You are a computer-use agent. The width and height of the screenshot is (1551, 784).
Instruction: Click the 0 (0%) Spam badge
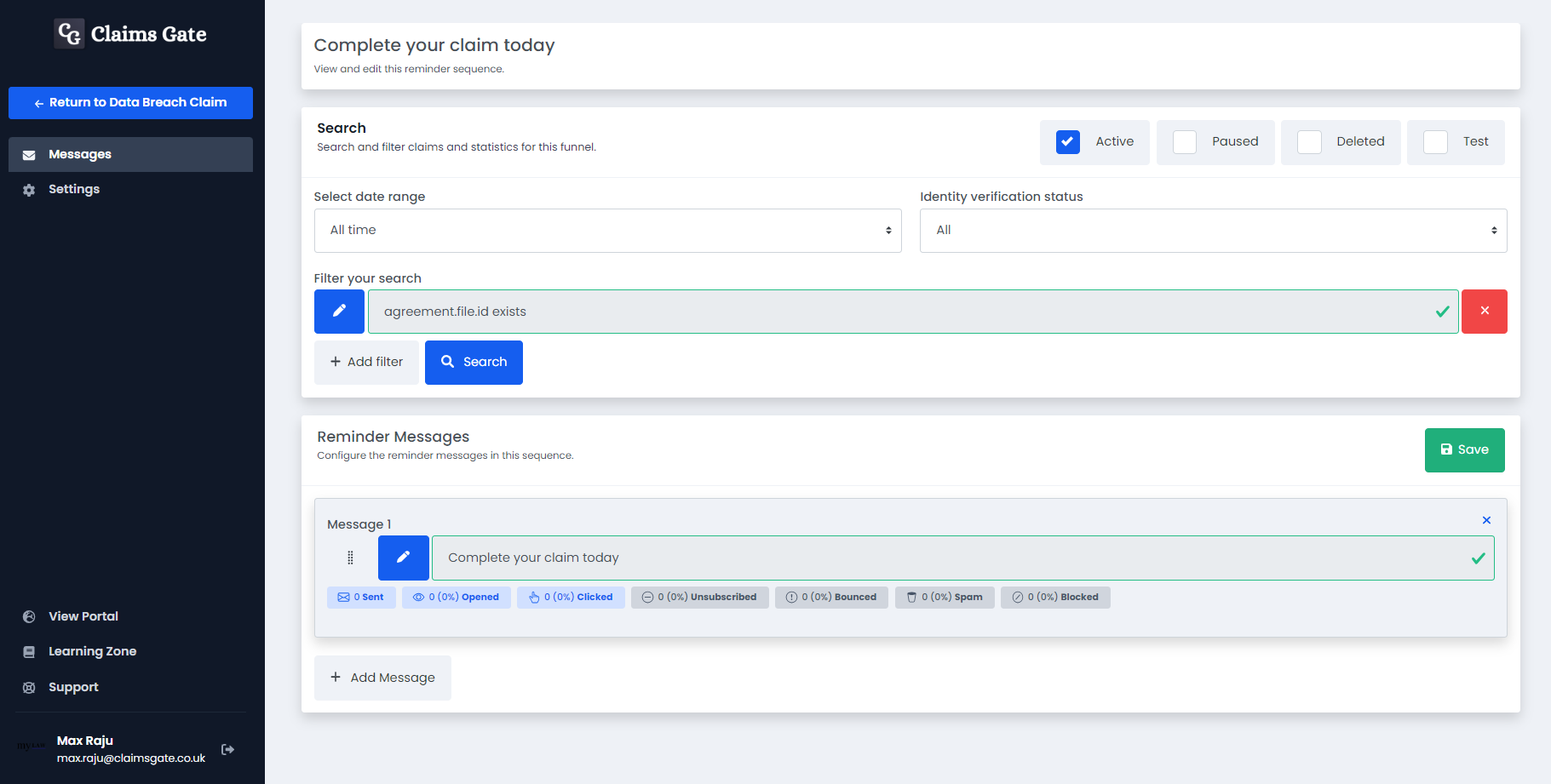pyautogui.click(x=945, y=598)
